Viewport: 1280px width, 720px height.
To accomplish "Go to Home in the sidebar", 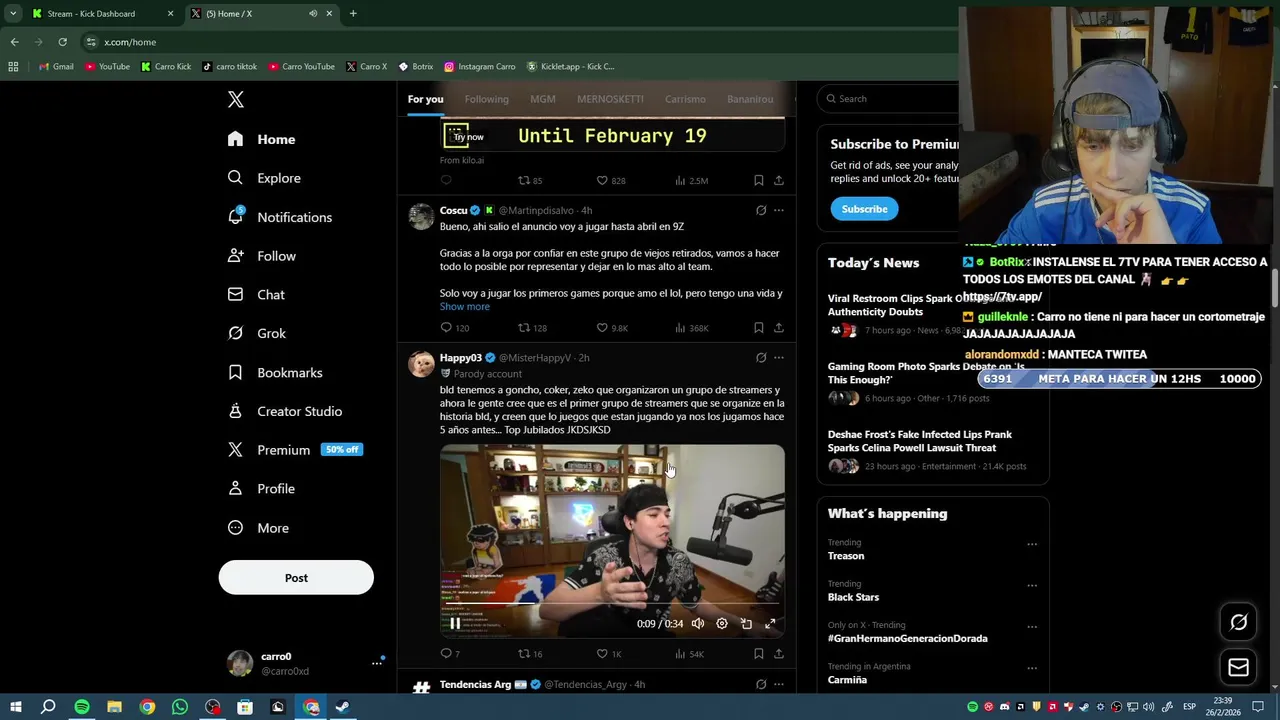I will tap(262, 139).
